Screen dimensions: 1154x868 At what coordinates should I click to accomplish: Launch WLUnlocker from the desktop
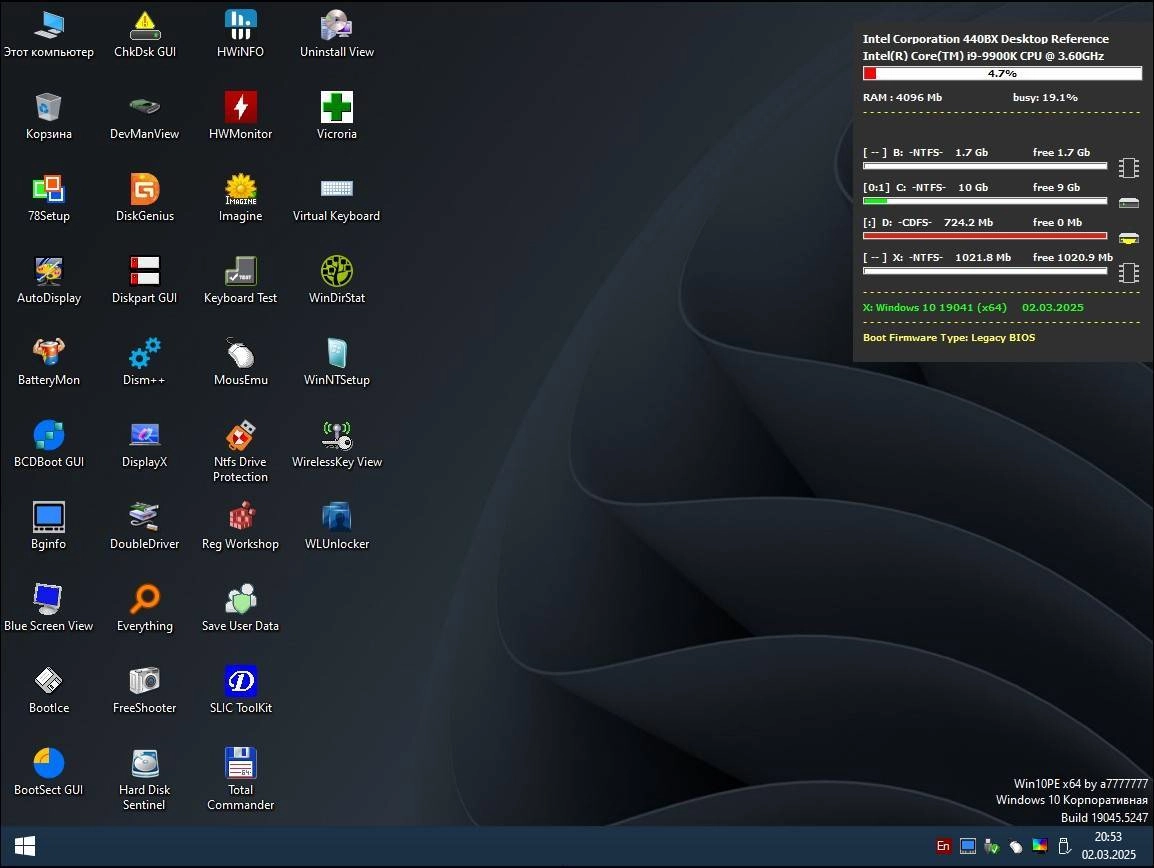[x=336, y=526]
